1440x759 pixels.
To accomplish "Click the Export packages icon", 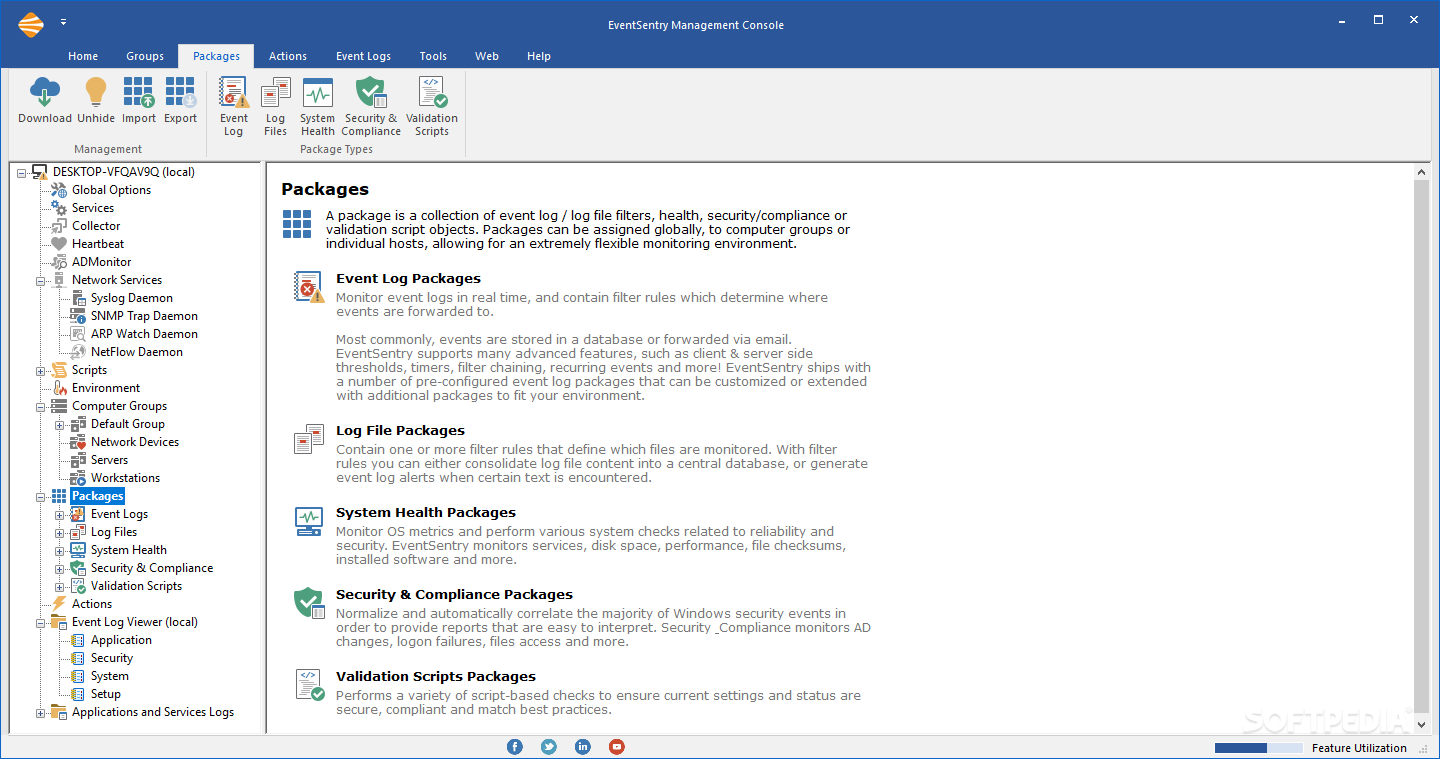I will click(x=180, y=92).
